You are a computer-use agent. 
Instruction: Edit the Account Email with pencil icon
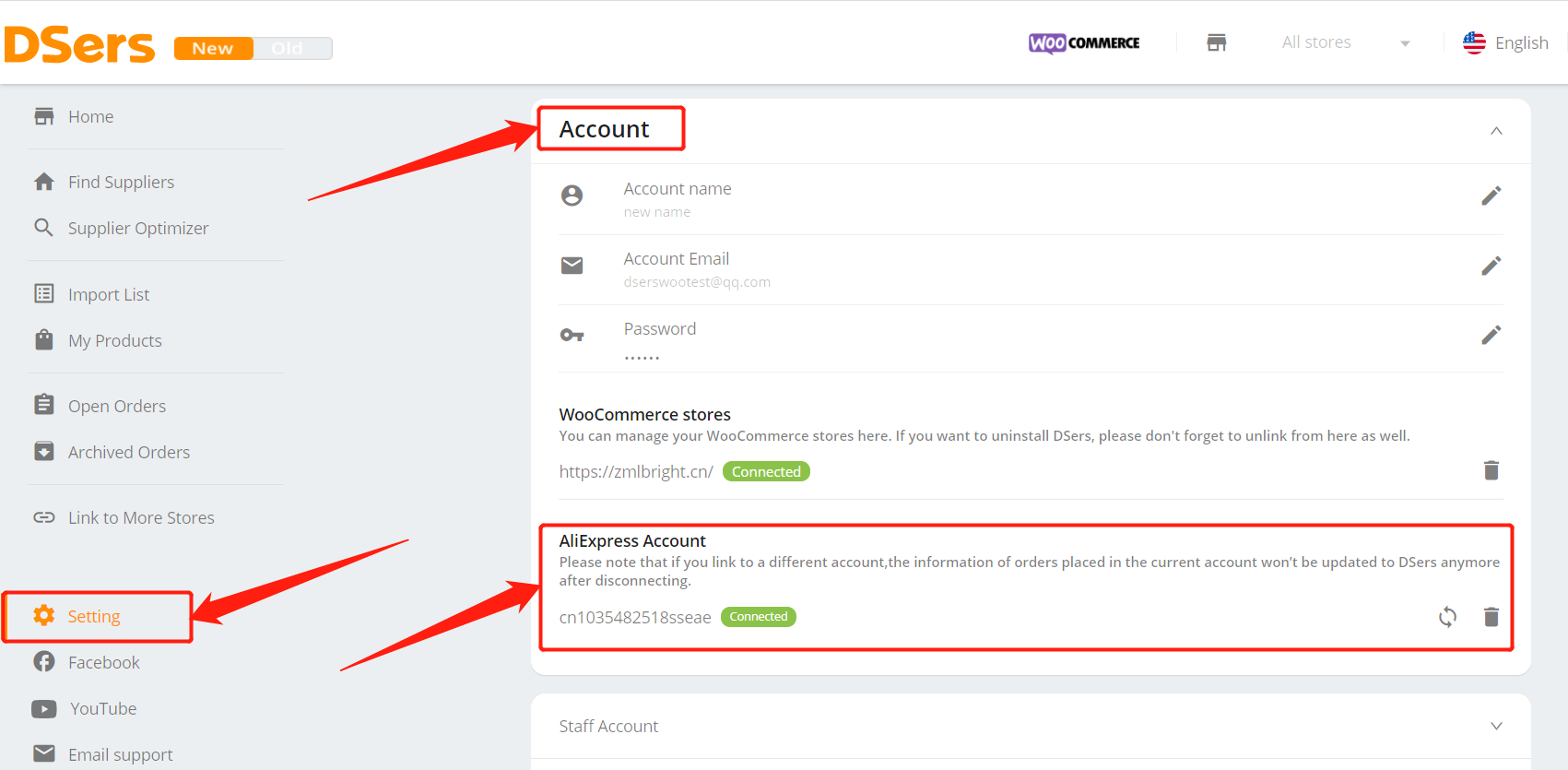coord(1491,266)
